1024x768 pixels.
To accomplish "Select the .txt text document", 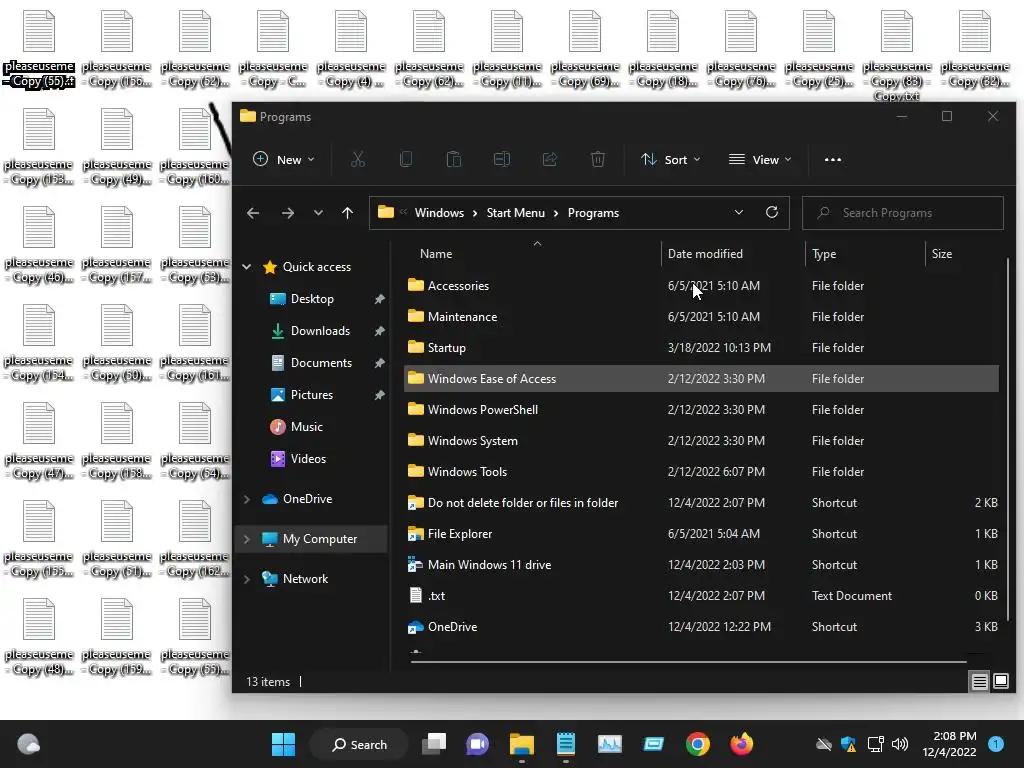I will [x=701, y=596].
